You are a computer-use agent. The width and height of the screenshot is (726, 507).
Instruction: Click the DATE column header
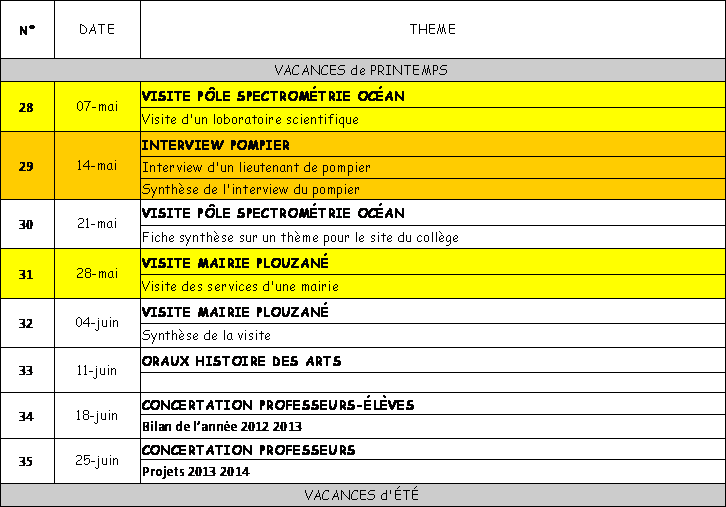point(97,30)
